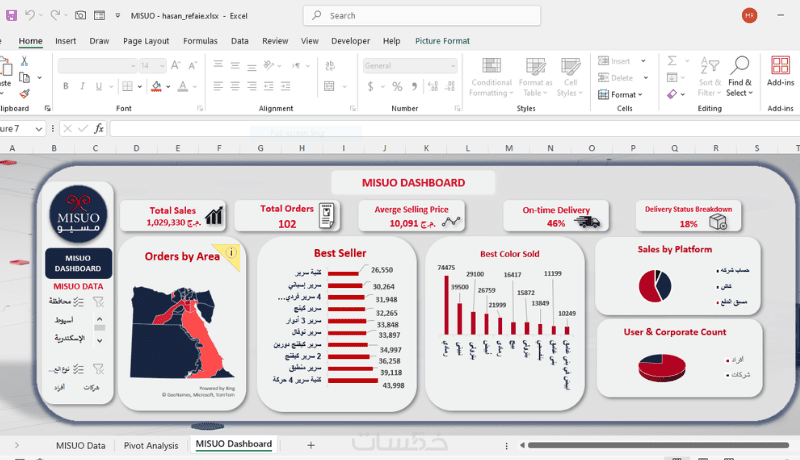Toggle Underline formatting
Image resolution: width=800 pixels, height=460 pixels.
98,86
